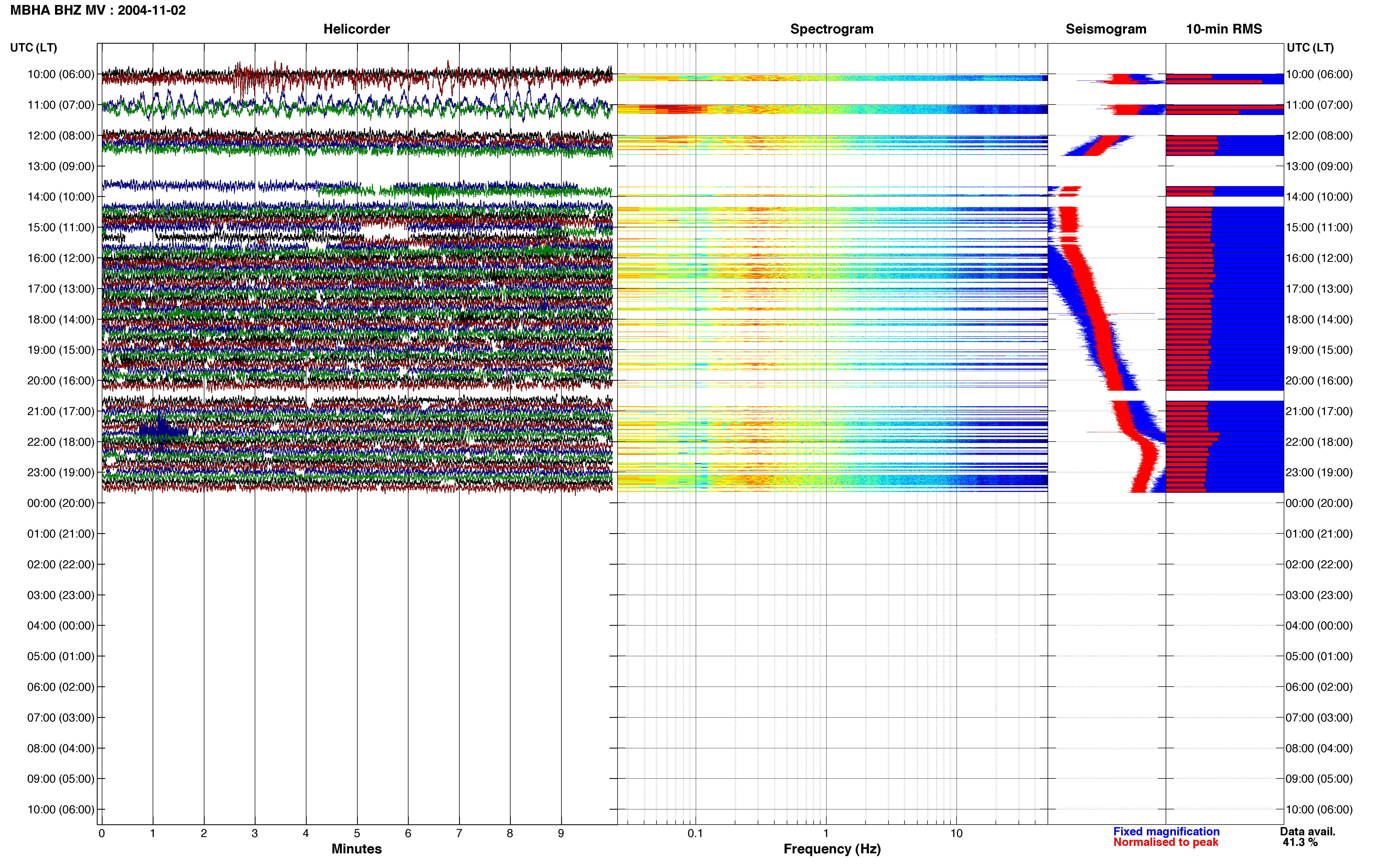Click the 'Normalised to peak' legend text
Image resolution: width=1388 pixels, height=868 pixels.
pyautogui.click(x=1166, y=842)
